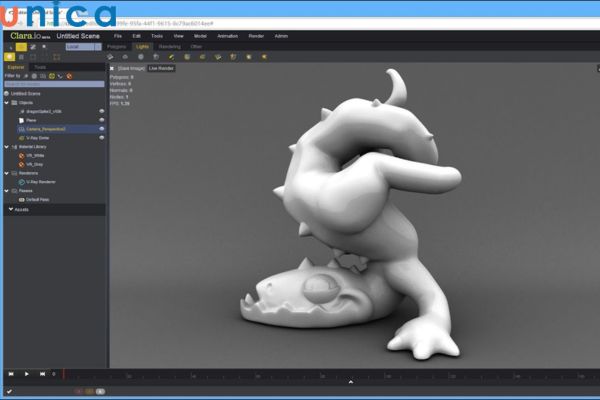
Task: Open the Render menu
Action: point(255,35)
